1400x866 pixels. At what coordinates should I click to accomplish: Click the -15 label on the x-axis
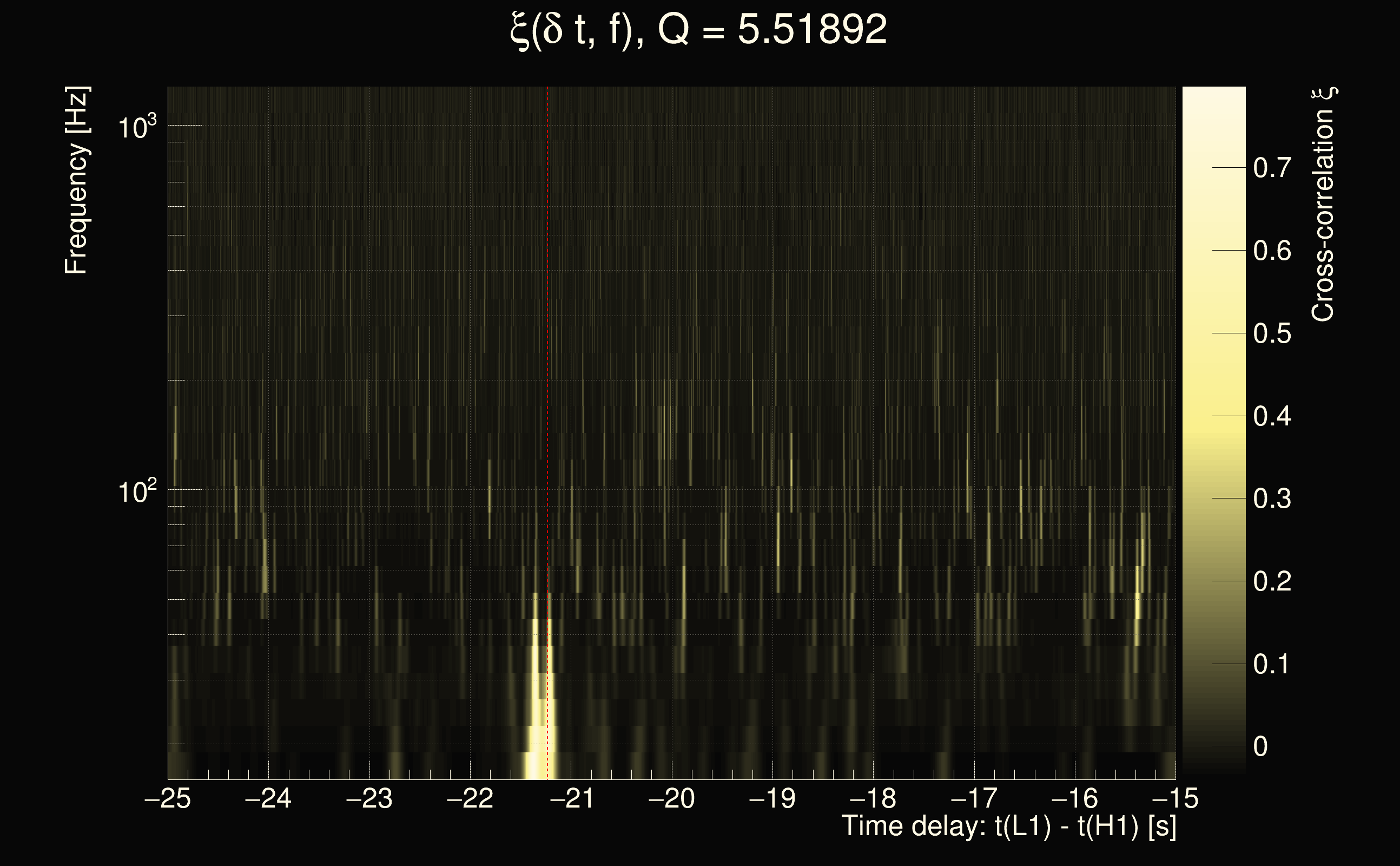pos(1174,799)
